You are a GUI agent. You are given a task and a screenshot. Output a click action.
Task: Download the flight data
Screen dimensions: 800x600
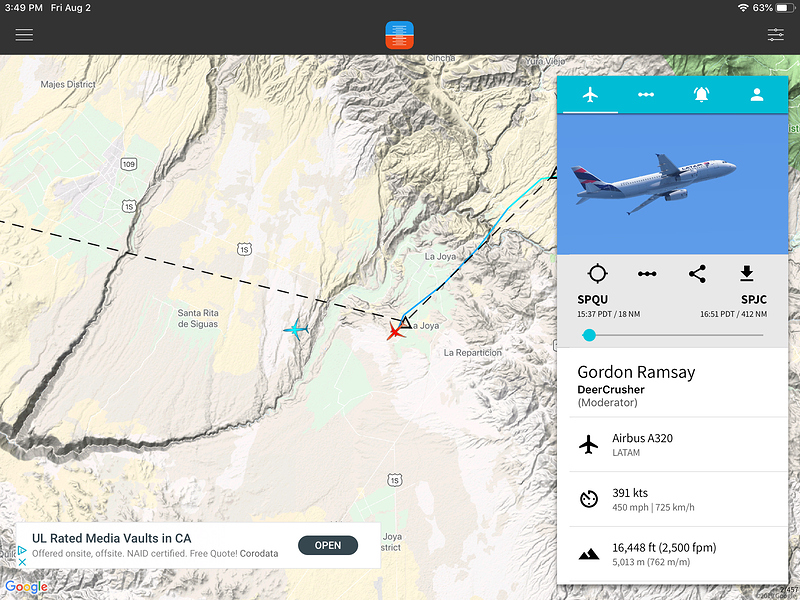(x=746, y=273)
